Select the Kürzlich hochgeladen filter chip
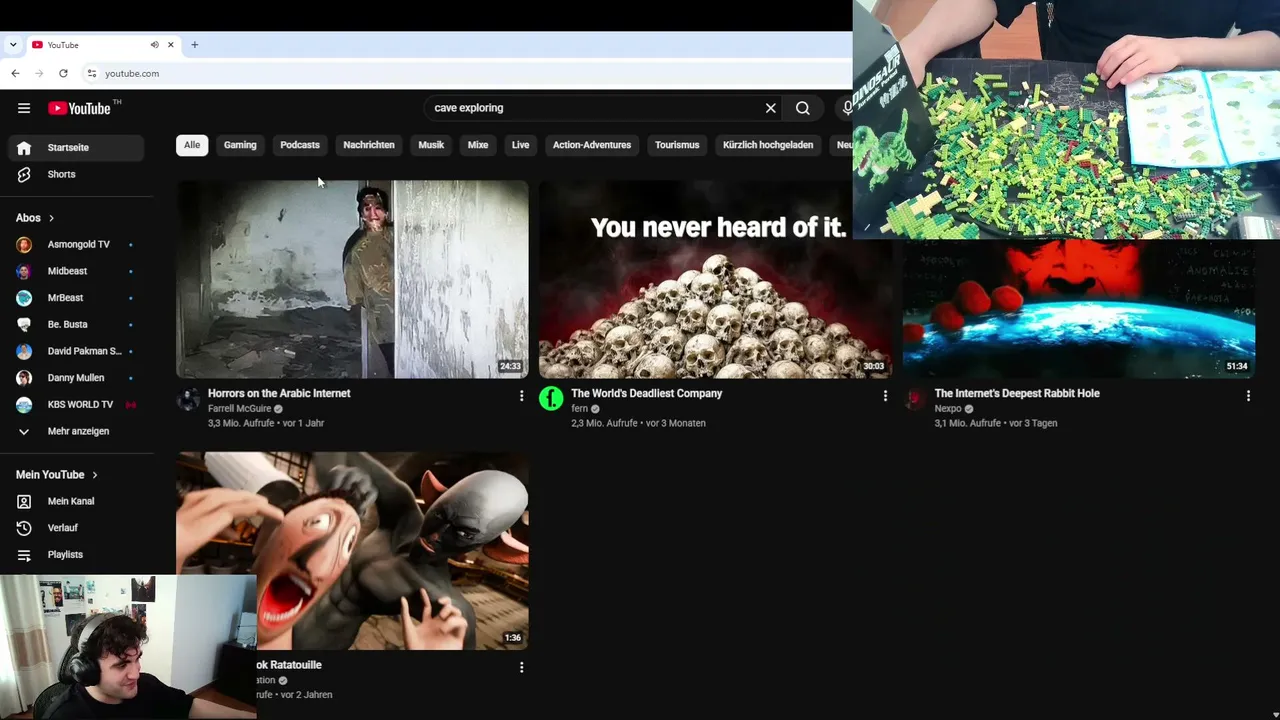The image size is (1280, 720). tap(768, 145)
